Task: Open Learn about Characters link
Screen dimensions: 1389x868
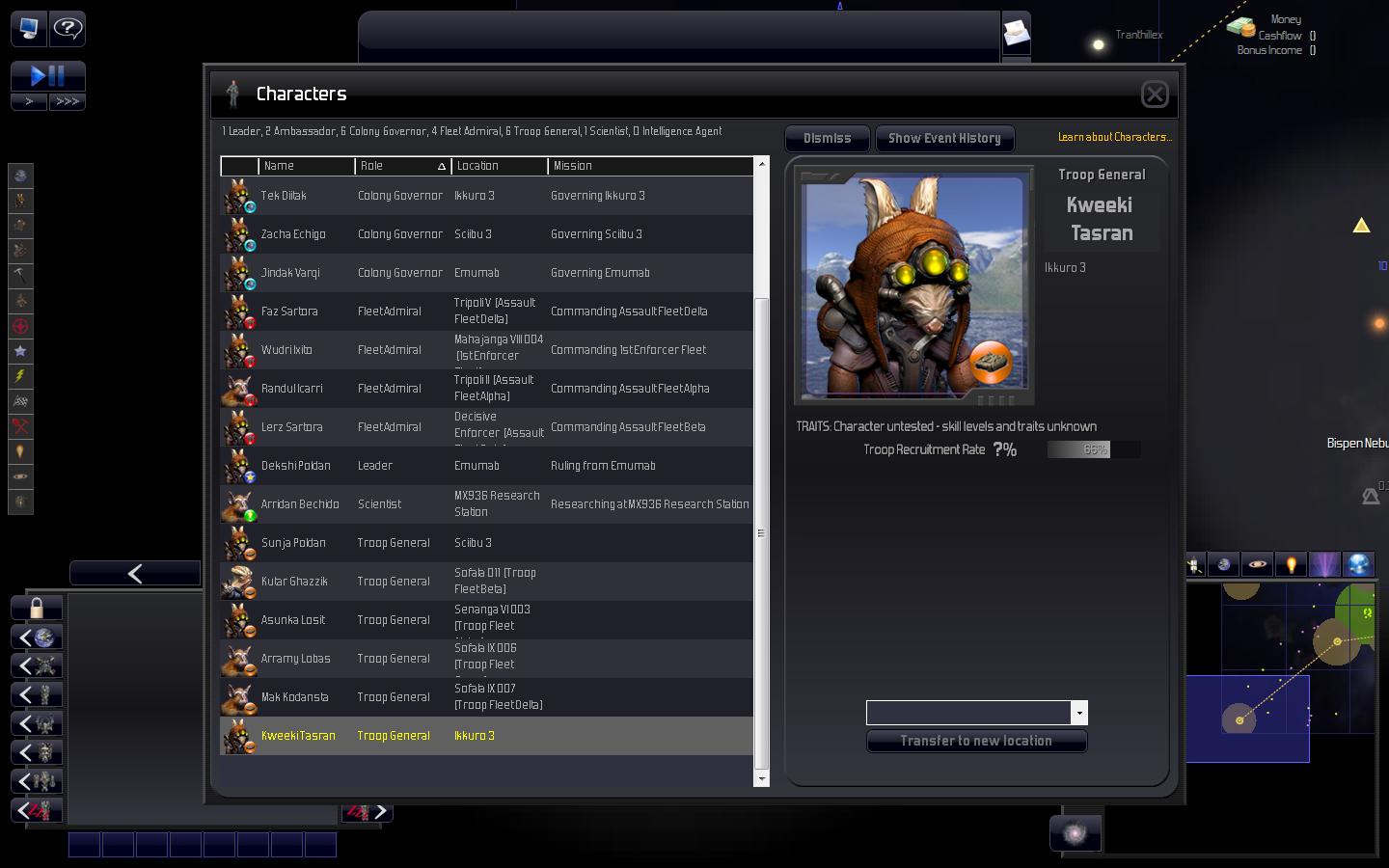Action: [x=1115, y=137]
